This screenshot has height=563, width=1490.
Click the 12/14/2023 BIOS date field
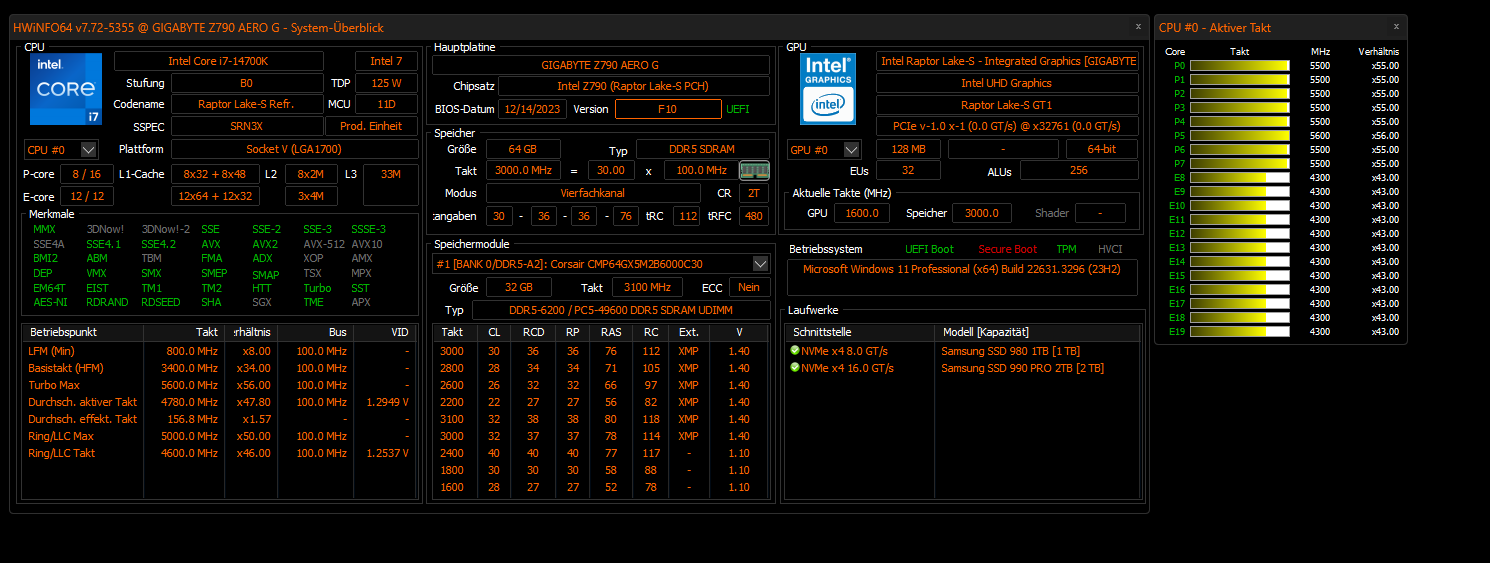coord(532,109)
